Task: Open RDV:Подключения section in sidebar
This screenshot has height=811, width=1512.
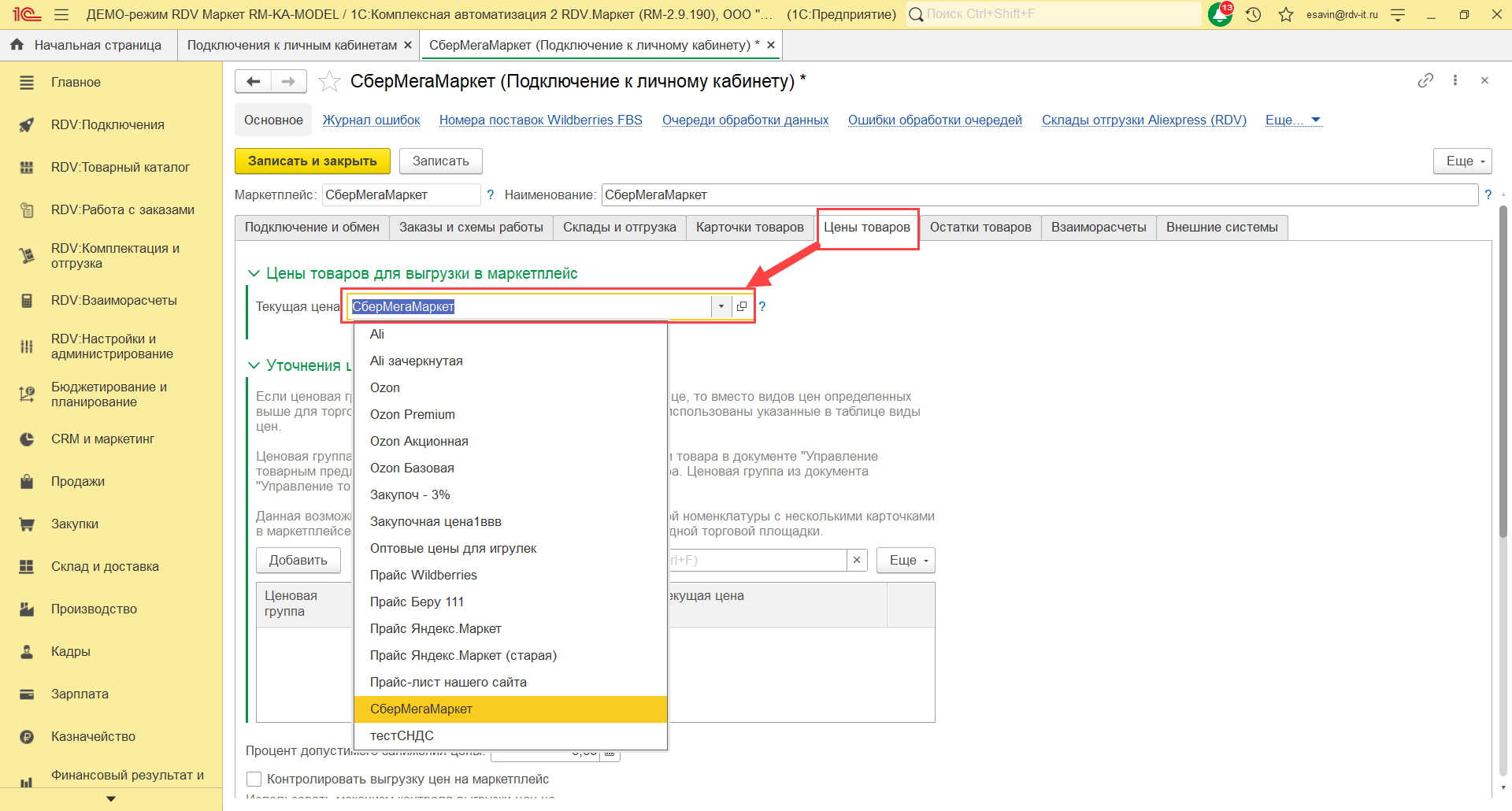Action: (x=107, y=124)
